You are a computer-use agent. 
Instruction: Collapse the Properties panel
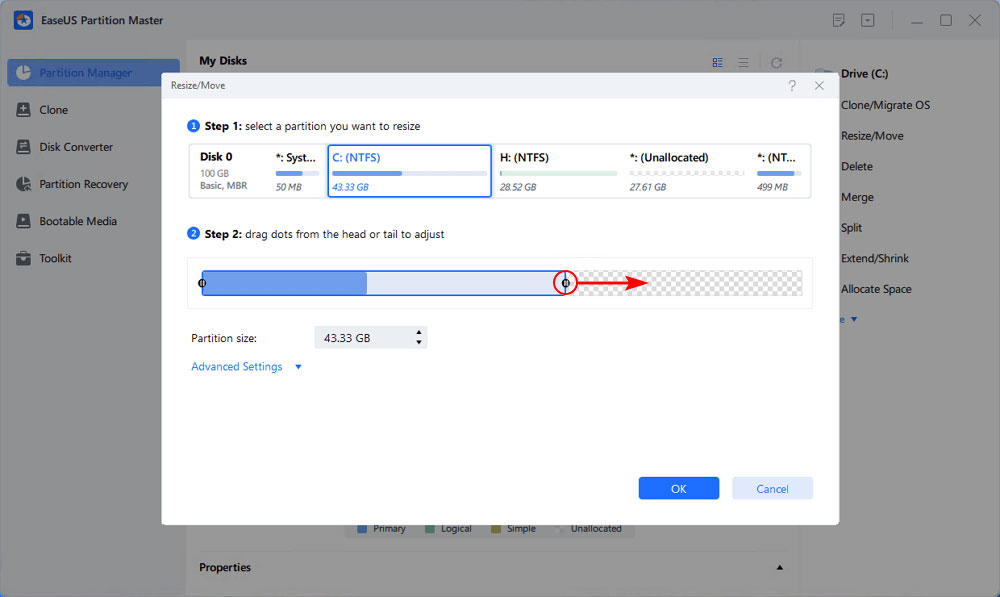pyautogui.click(x=779, y=567)
